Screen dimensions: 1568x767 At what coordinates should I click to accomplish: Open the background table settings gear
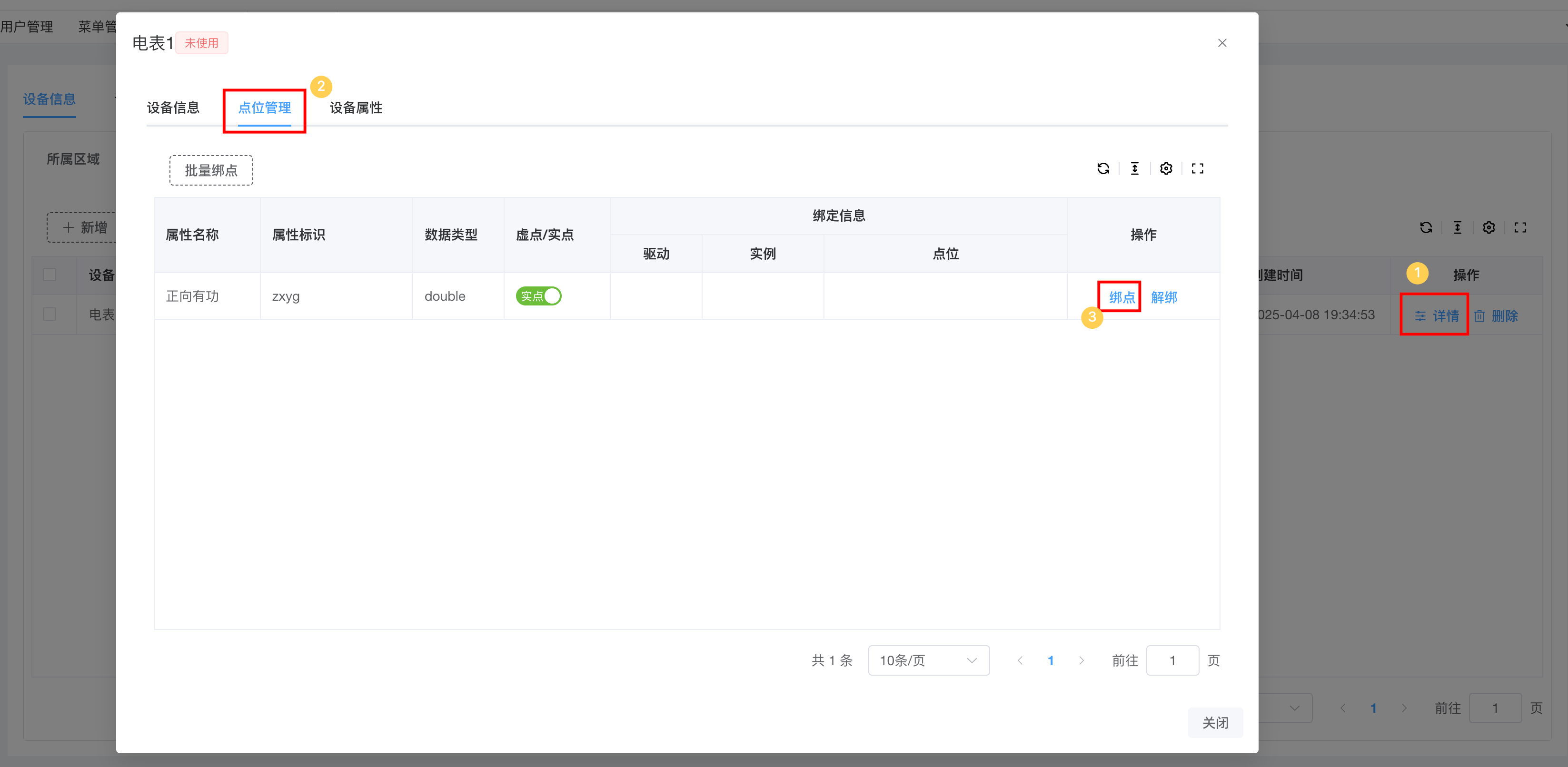pos(1488,227)
